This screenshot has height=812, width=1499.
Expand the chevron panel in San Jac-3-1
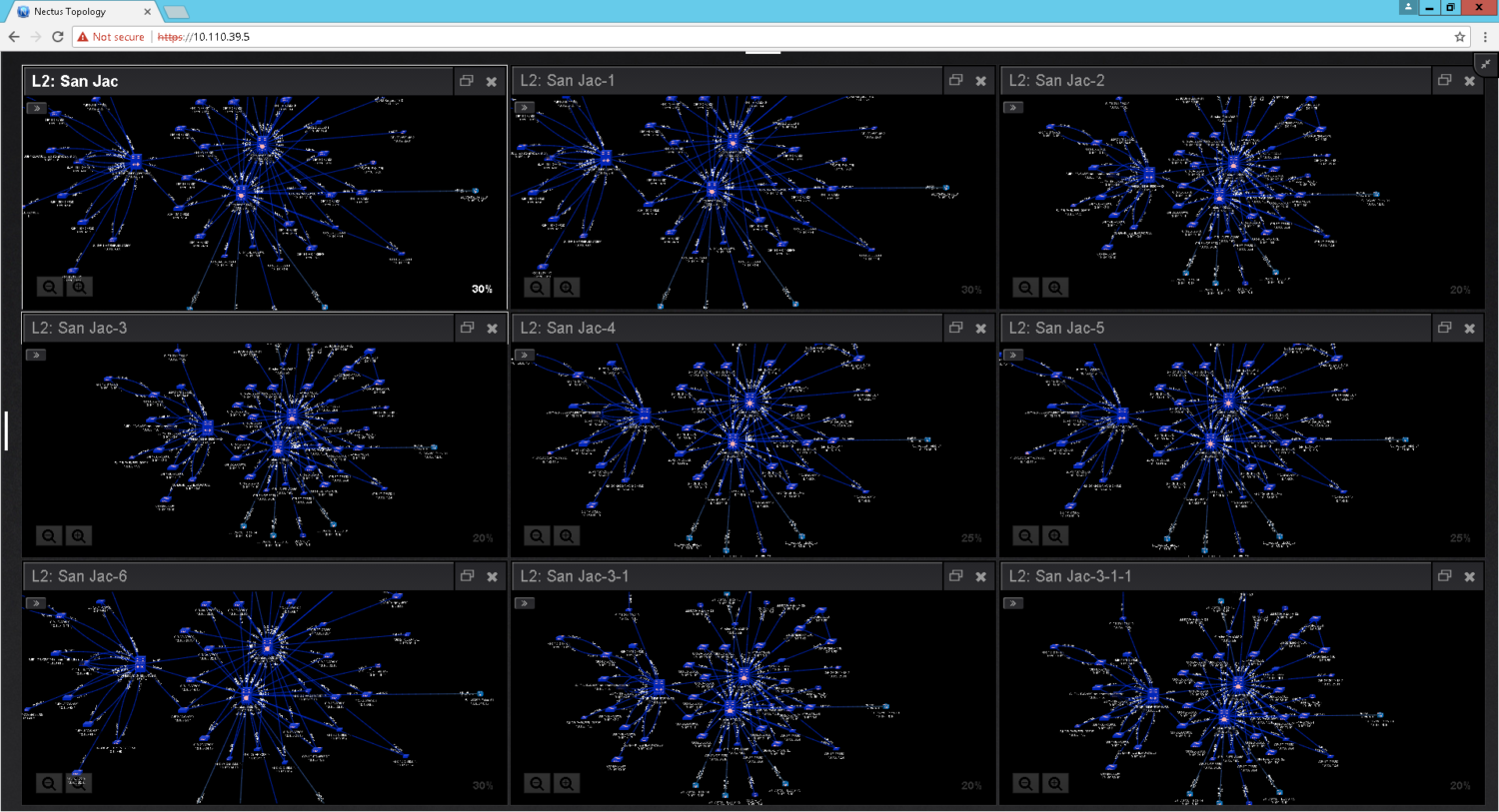pyautogui.click(x=525, y=602)
